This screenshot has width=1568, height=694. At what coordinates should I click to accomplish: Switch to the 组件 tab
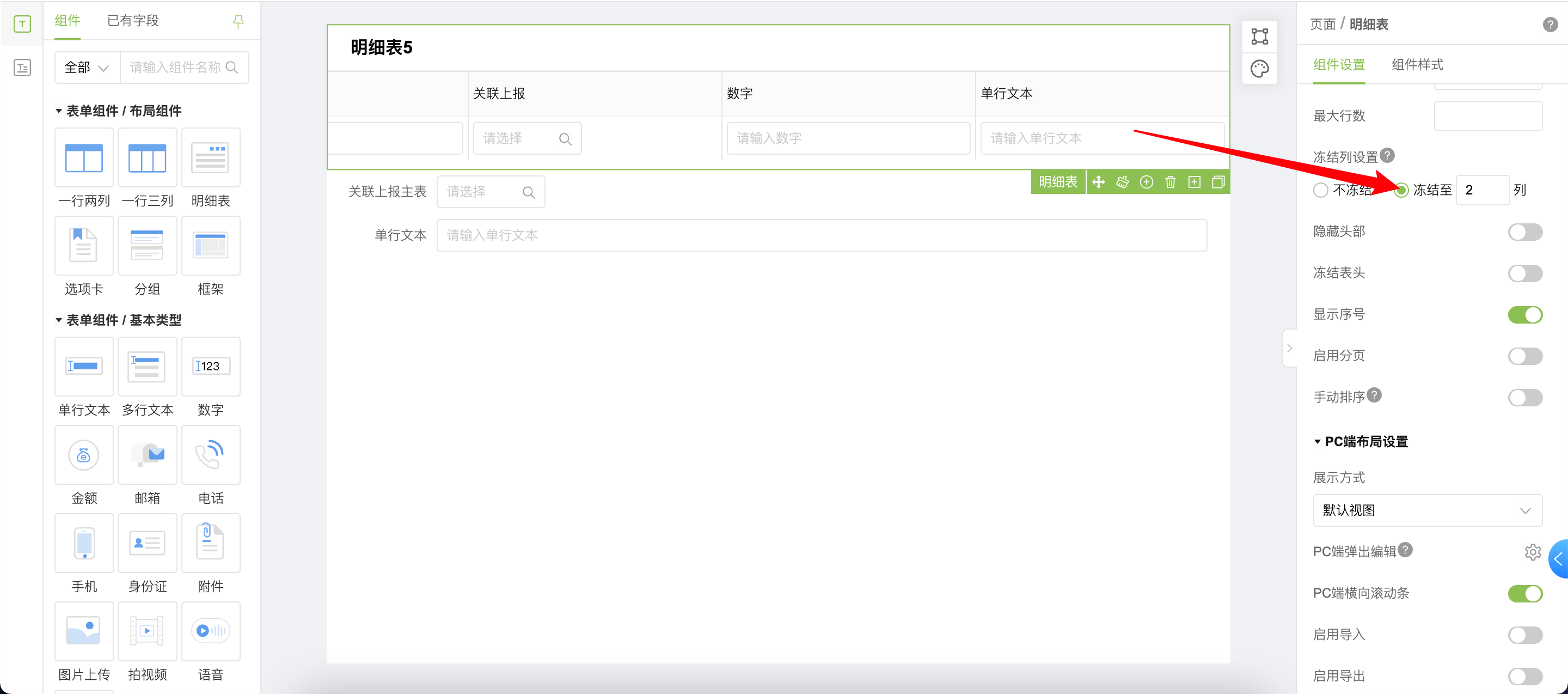(x=67, y=21)
